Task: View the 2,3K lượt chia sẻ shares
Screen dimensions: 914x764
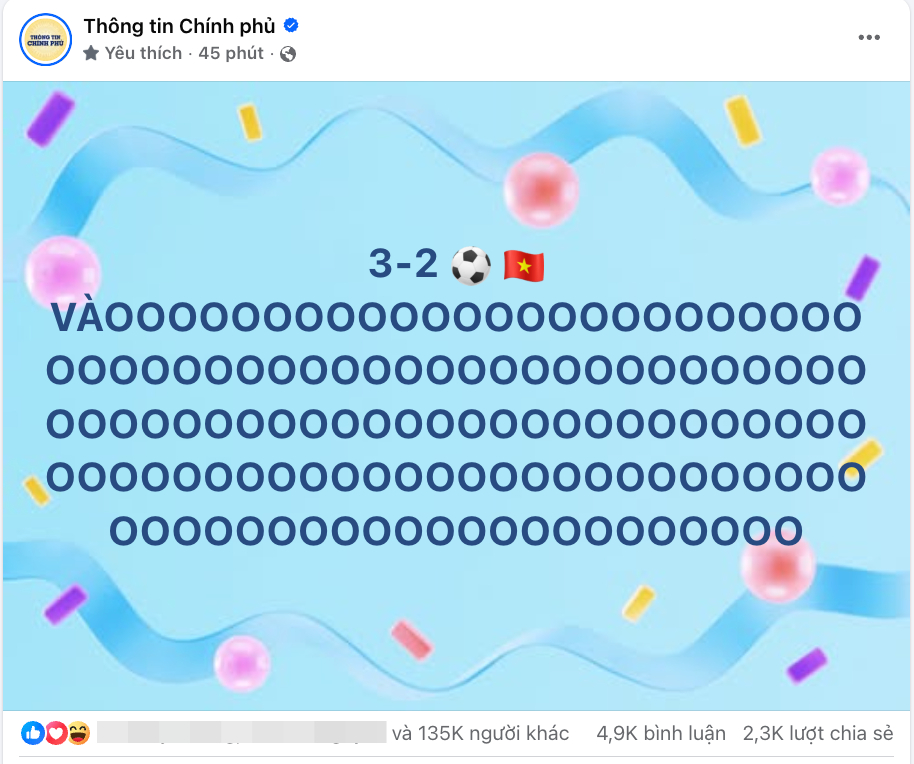Action: pos(817,733)
